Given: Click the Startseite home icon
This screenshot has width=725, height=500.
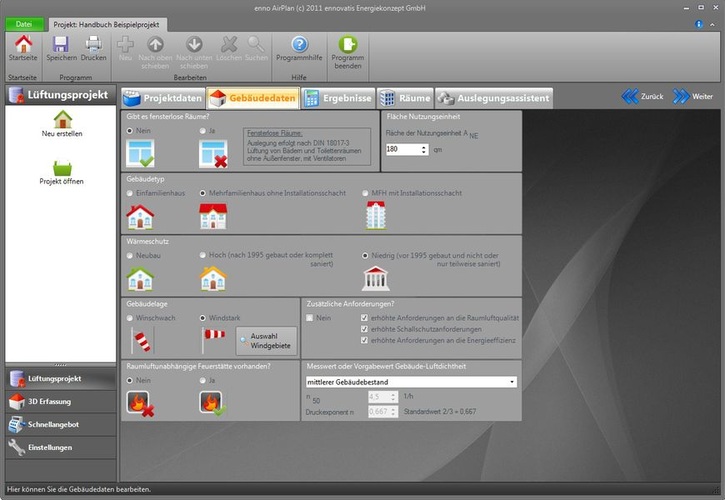Looking at the screenshot, I should [22, 45].
